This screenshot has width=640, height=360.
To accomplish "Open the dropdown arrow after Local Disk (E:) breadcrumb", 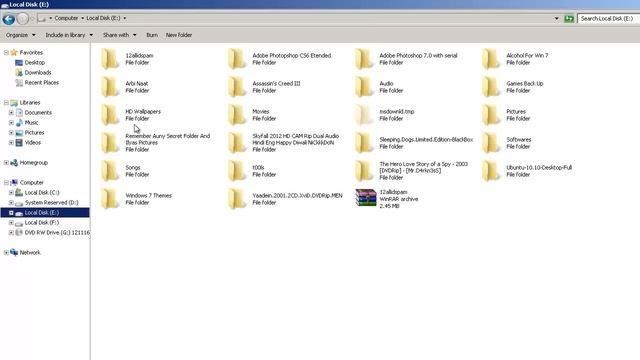I will pyautogui.click(x=124, y=18).
